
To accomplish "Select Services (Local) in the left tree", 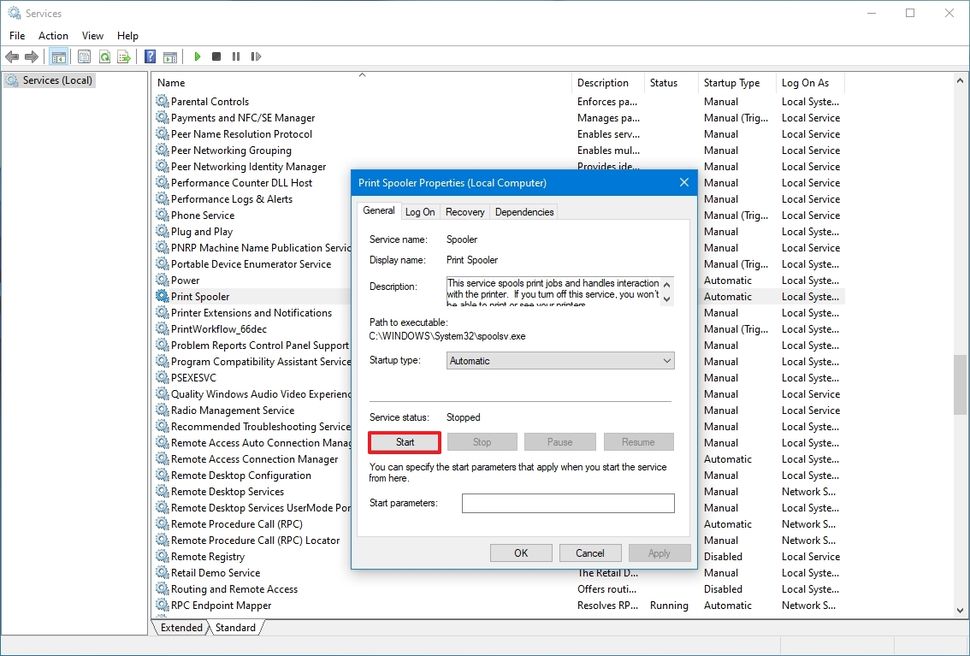I will (49, 80).
